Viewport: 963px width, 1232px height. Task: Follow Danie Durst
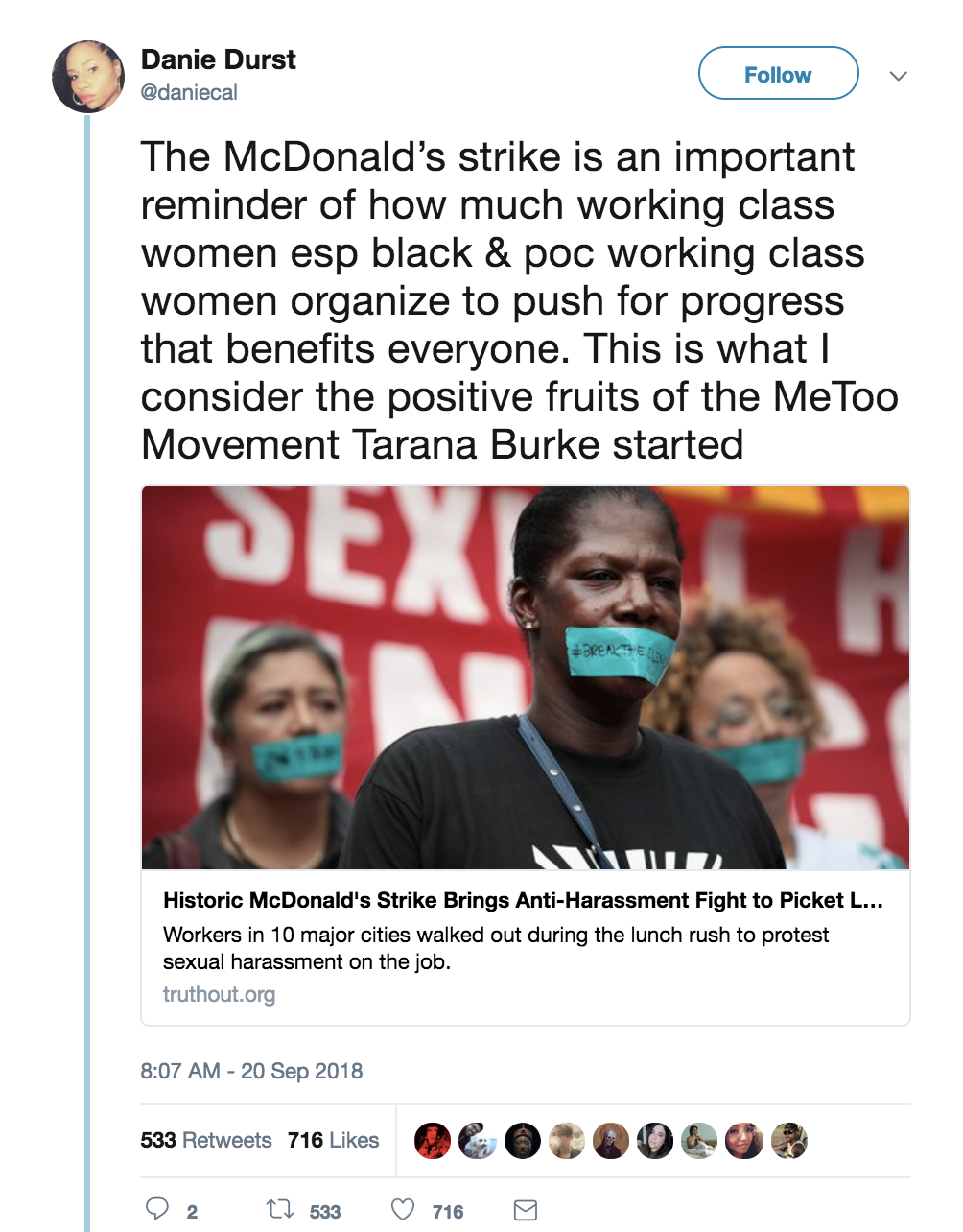tap(778, 74)
